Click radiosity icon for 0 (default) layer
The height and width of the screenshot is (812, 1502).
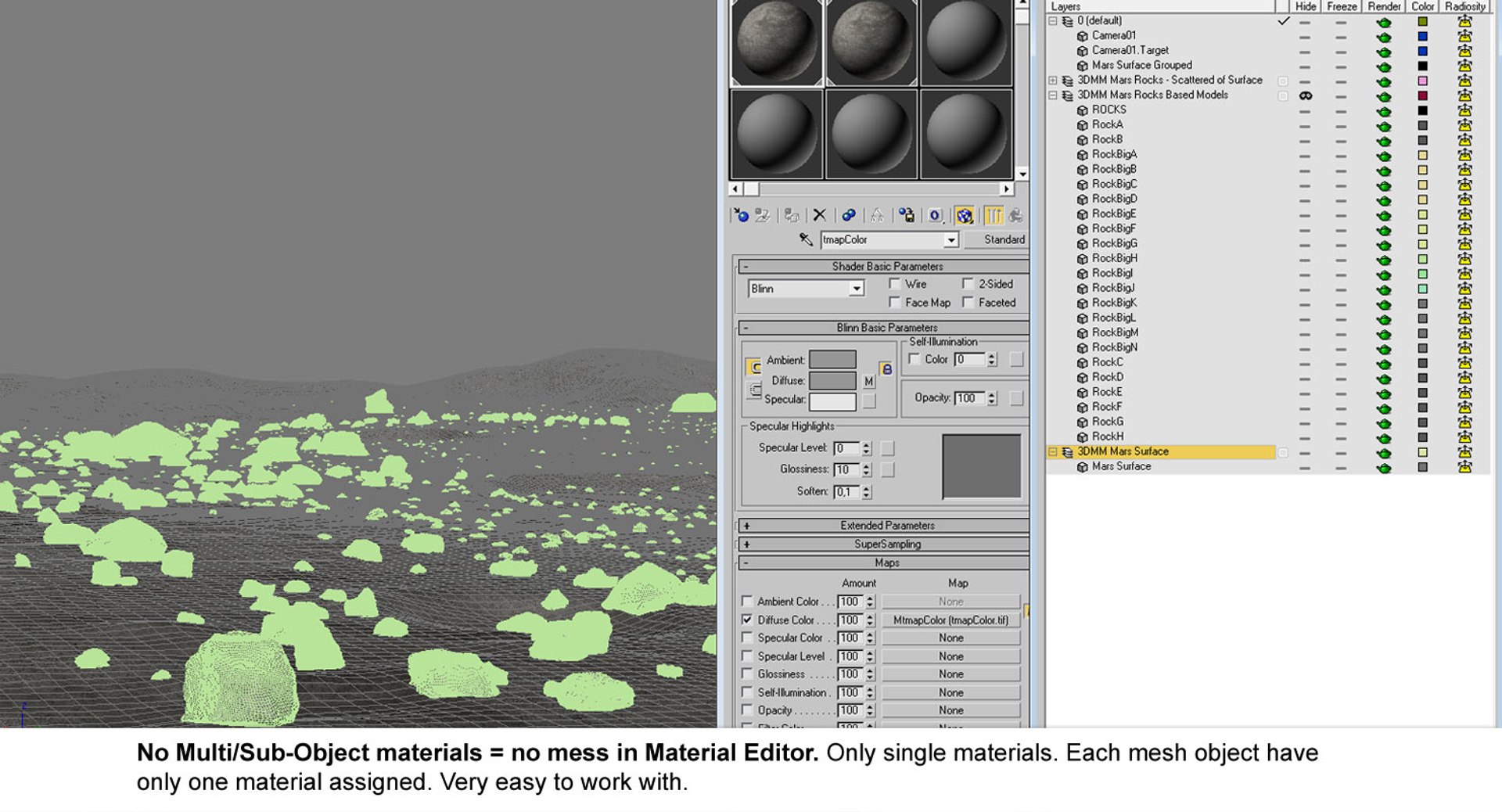coord(1464,21)
